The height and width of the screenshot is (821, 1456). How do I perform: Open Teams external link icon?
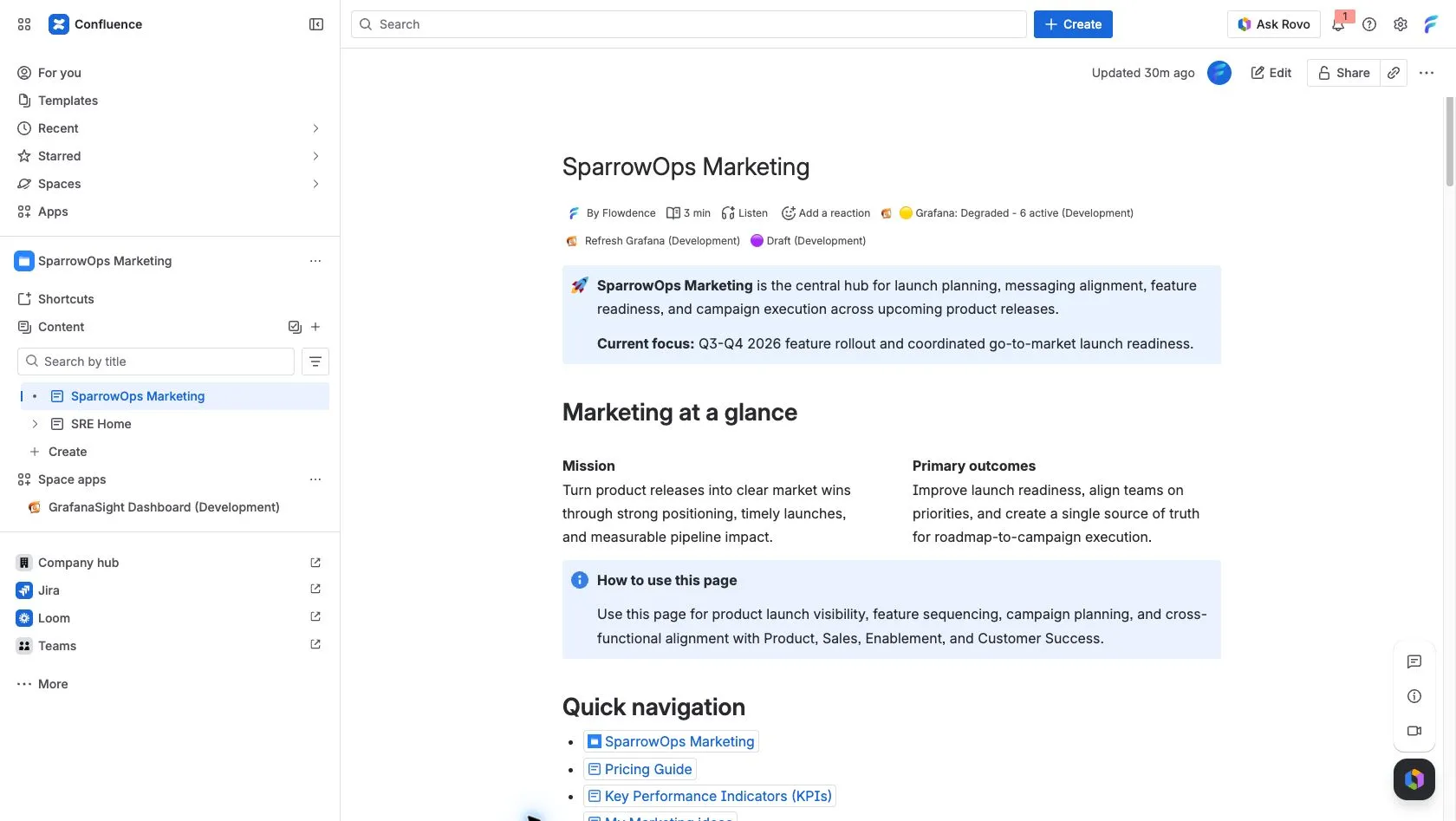pyautogui.click(x=315, y=644)
